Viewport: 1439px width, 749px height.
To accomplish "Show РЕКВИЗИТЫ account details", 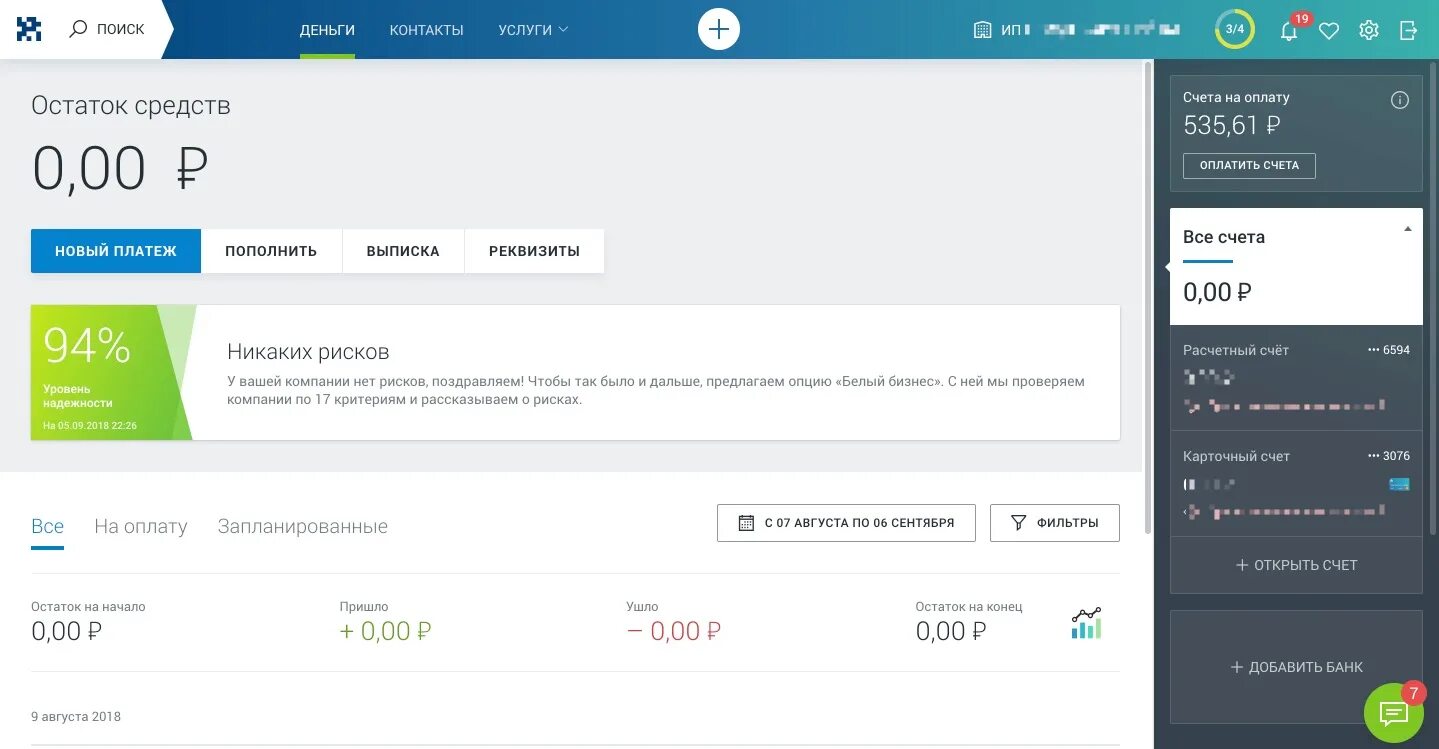I will click(x=534, y=251).
